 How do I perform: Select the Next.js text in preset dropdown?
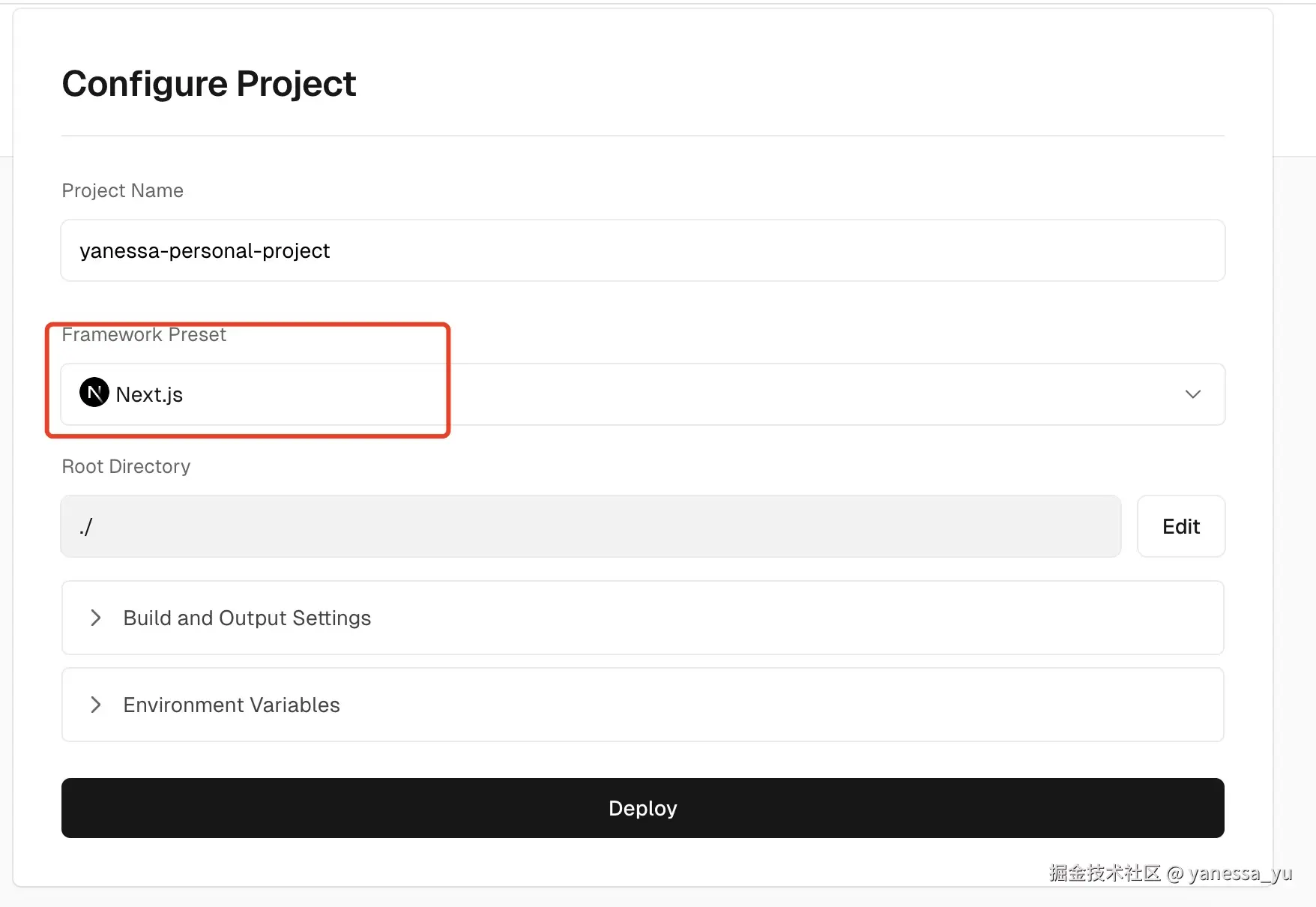click(149, 394)
